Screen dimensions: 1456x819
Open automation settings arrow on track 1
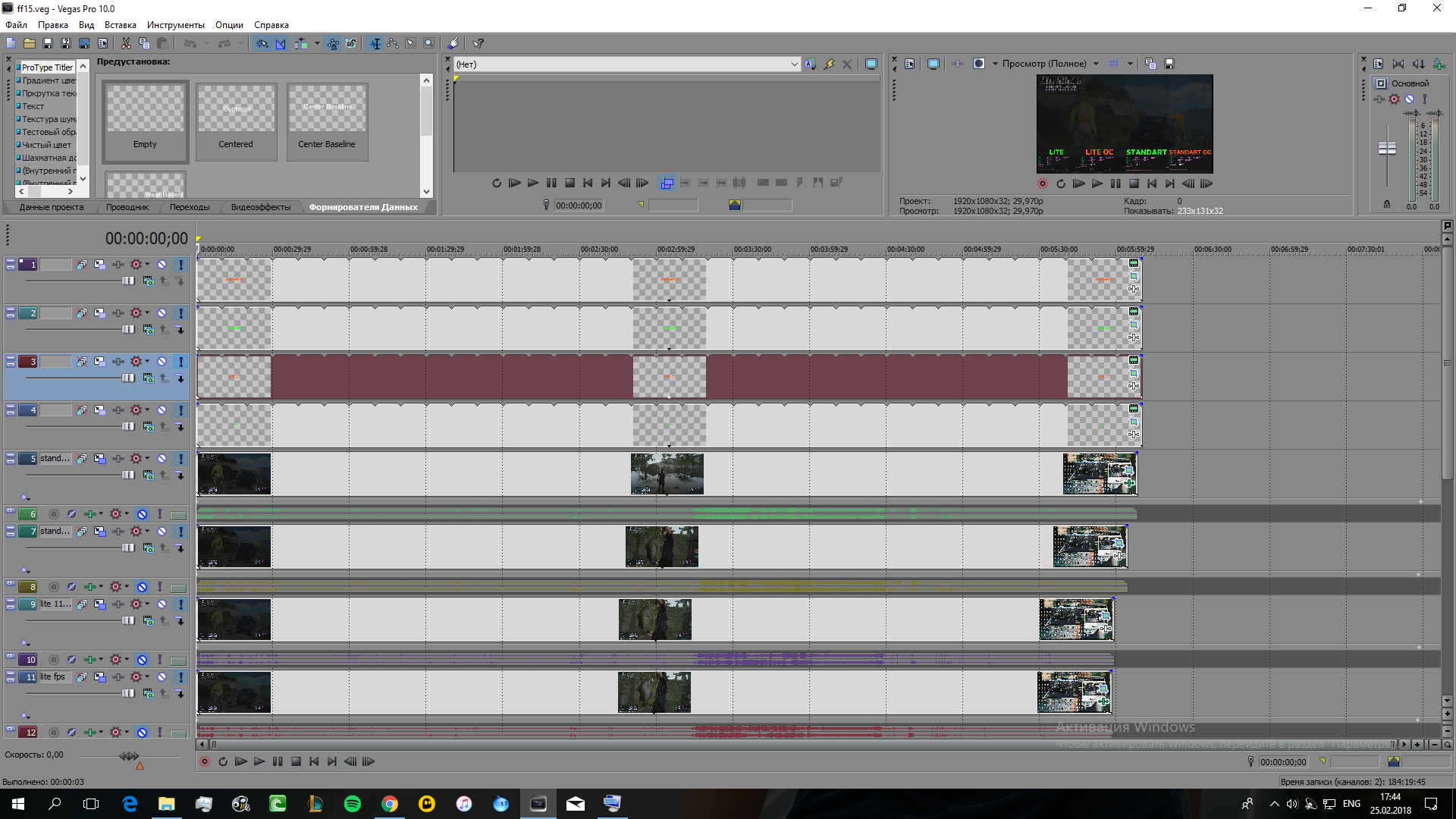pos(147,265)
